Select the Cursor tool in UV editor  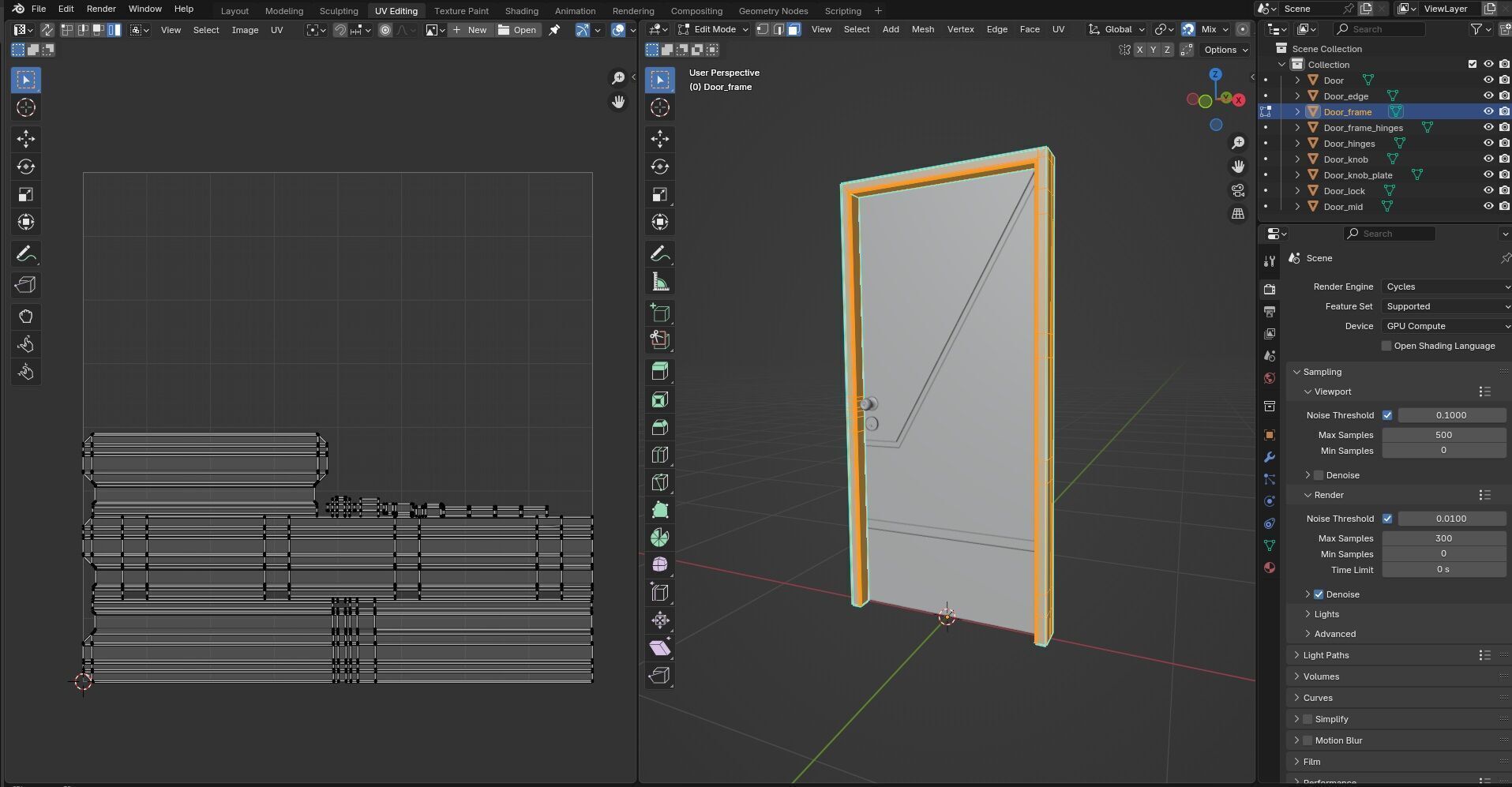pos(26,107)
